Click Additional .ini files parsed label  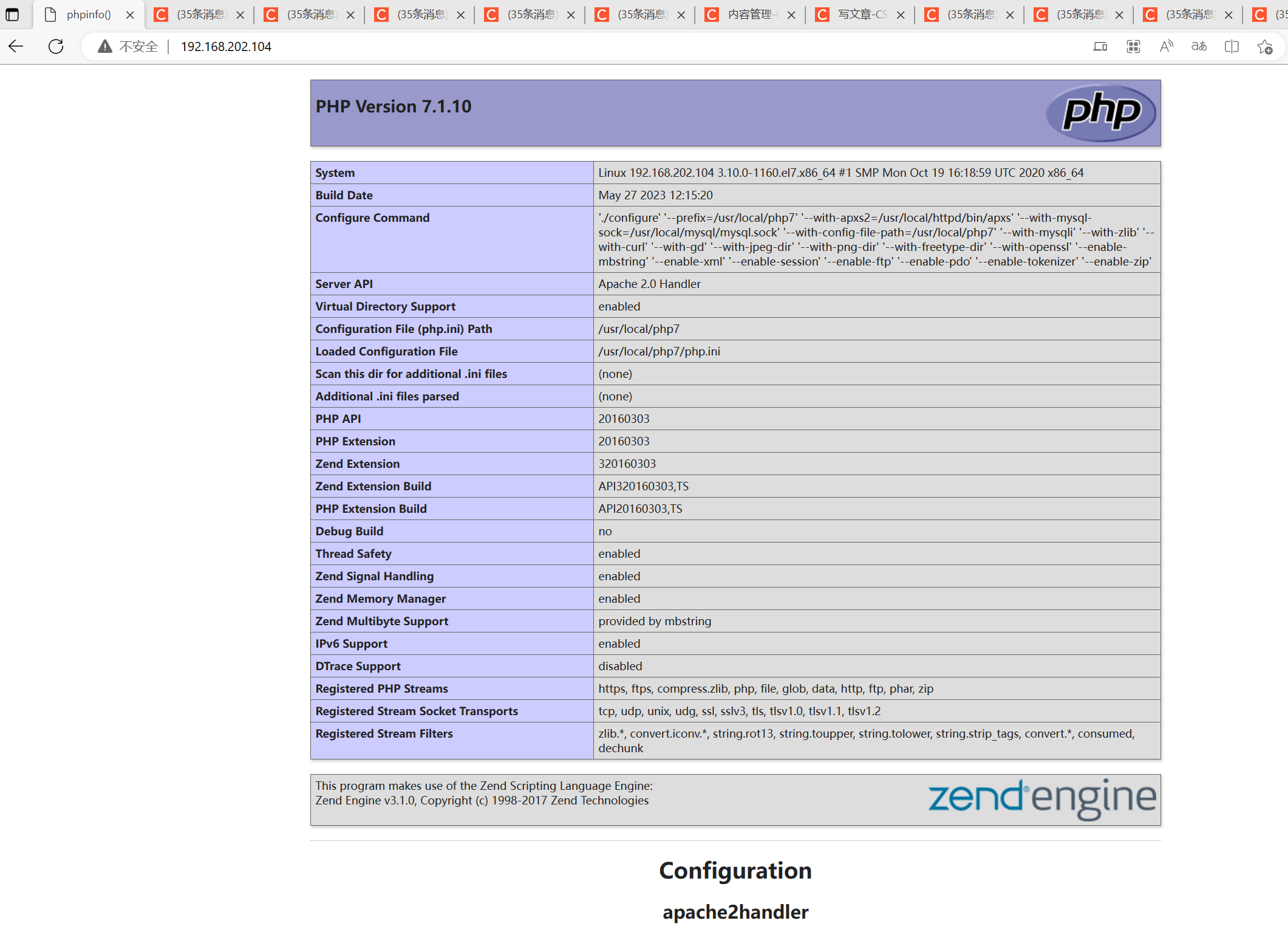click(x=387, y=396)
